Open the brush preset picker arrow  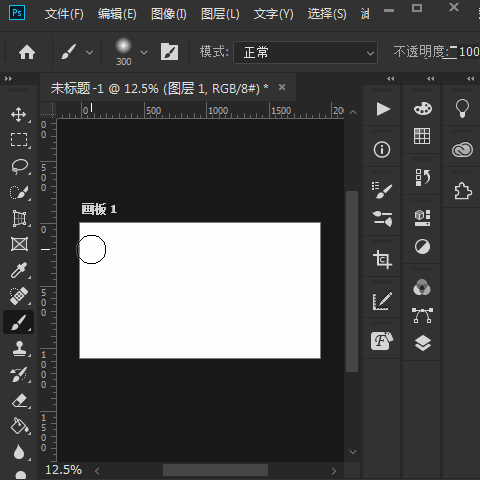144,52
